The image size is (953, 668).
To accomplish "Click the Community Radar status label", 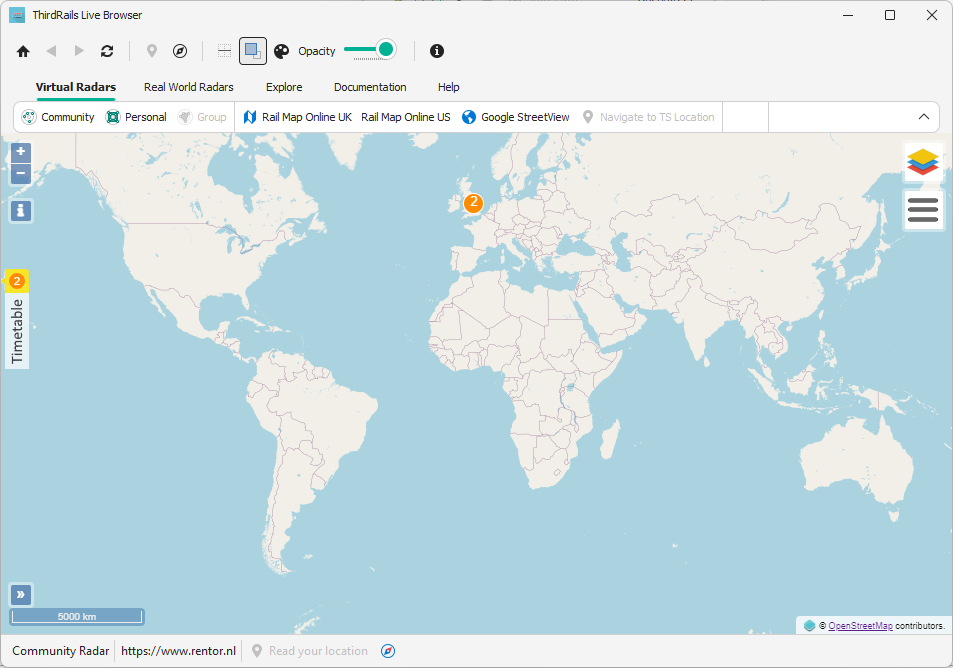I will coord(61,651).
